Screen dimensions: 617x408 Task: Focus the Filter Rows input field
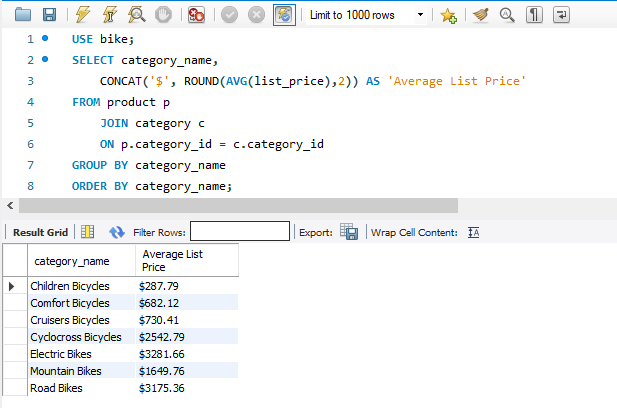[240, 231]
